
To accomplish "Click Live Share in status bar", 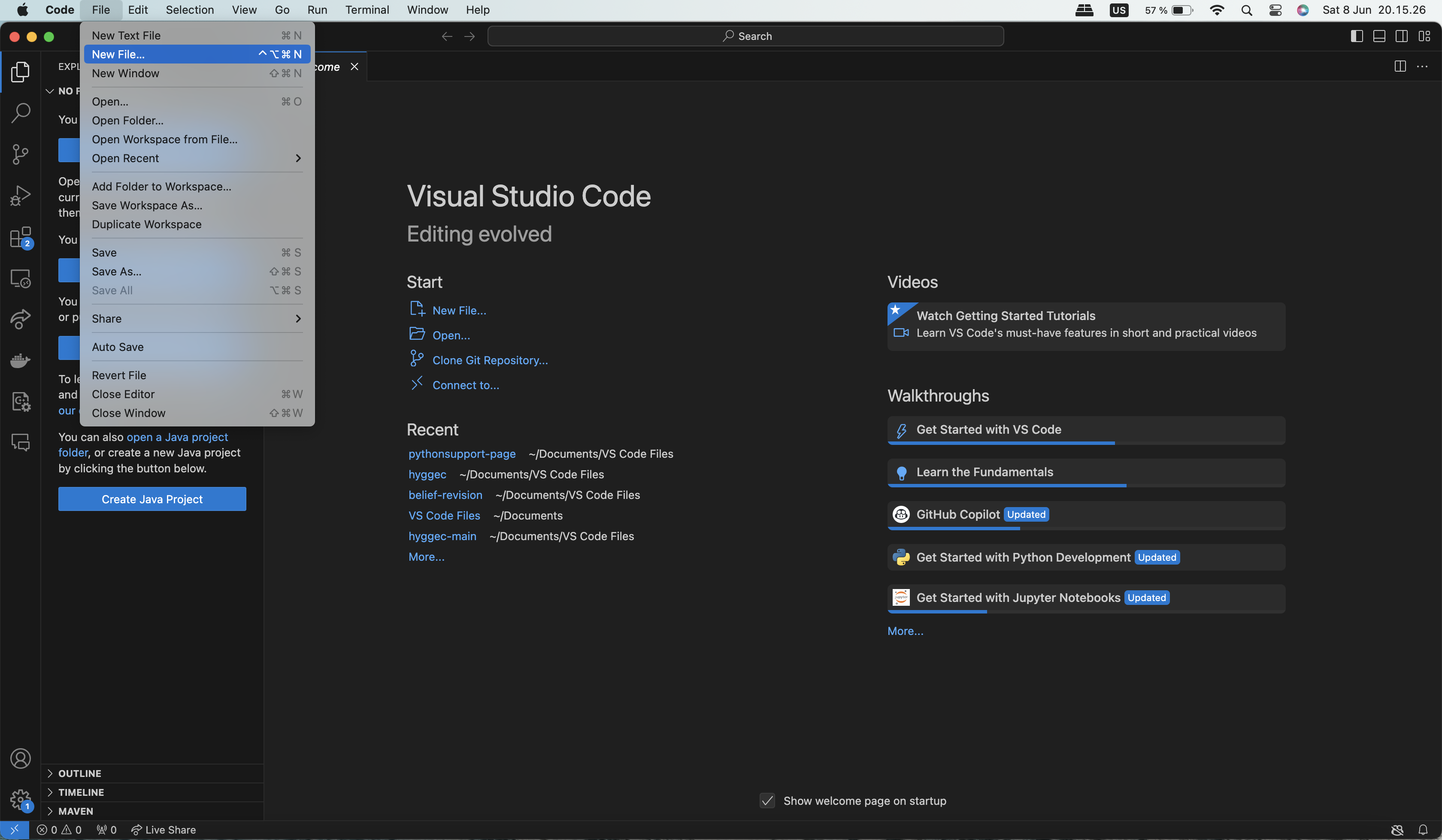I will 164,830.
